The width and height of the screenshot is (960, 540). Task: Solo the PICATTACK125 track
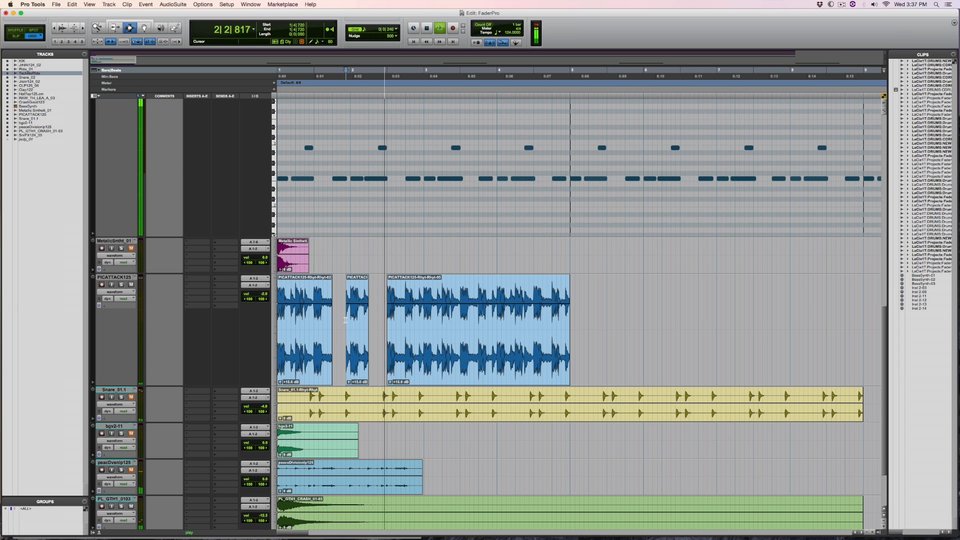click(x=121, y=284)
